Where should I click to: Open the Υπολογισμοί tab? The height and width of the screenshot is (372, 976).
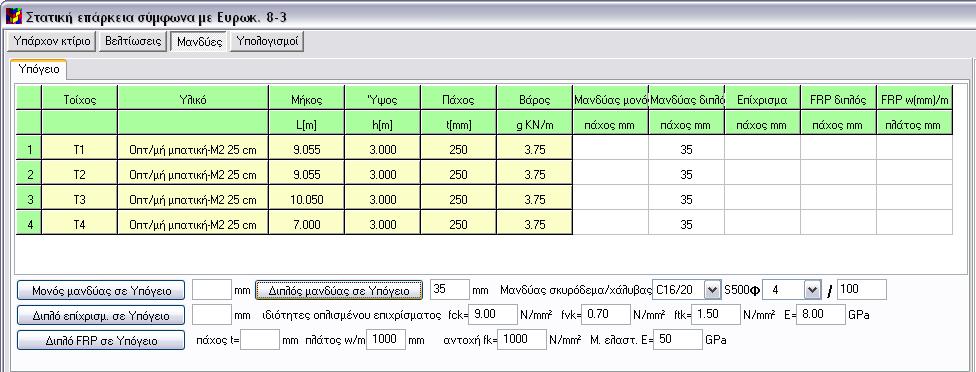coord(266,42)
